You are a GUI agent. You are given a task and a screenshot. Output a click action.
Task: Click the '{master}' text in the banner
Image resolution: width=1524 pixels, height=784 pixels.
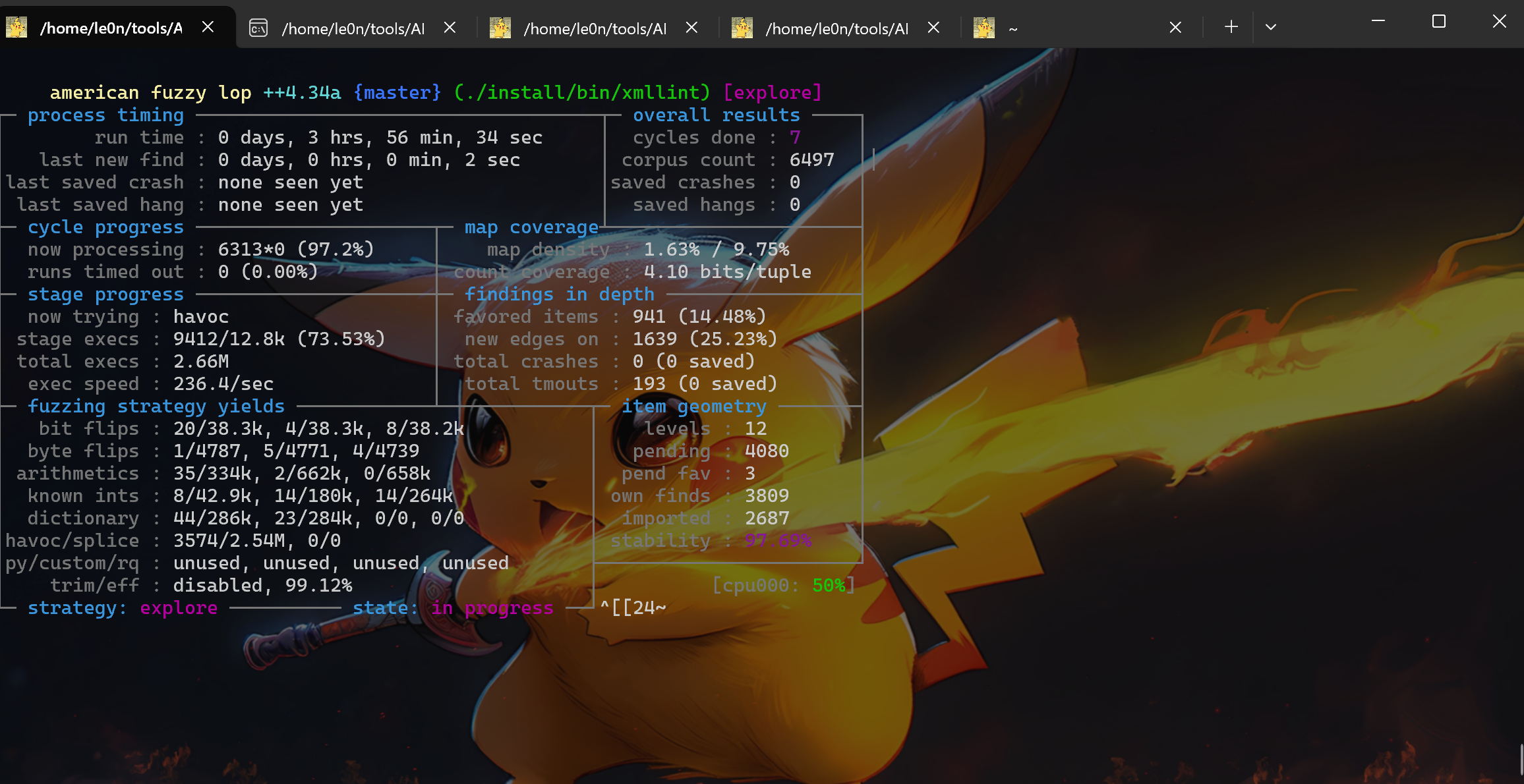397,92
